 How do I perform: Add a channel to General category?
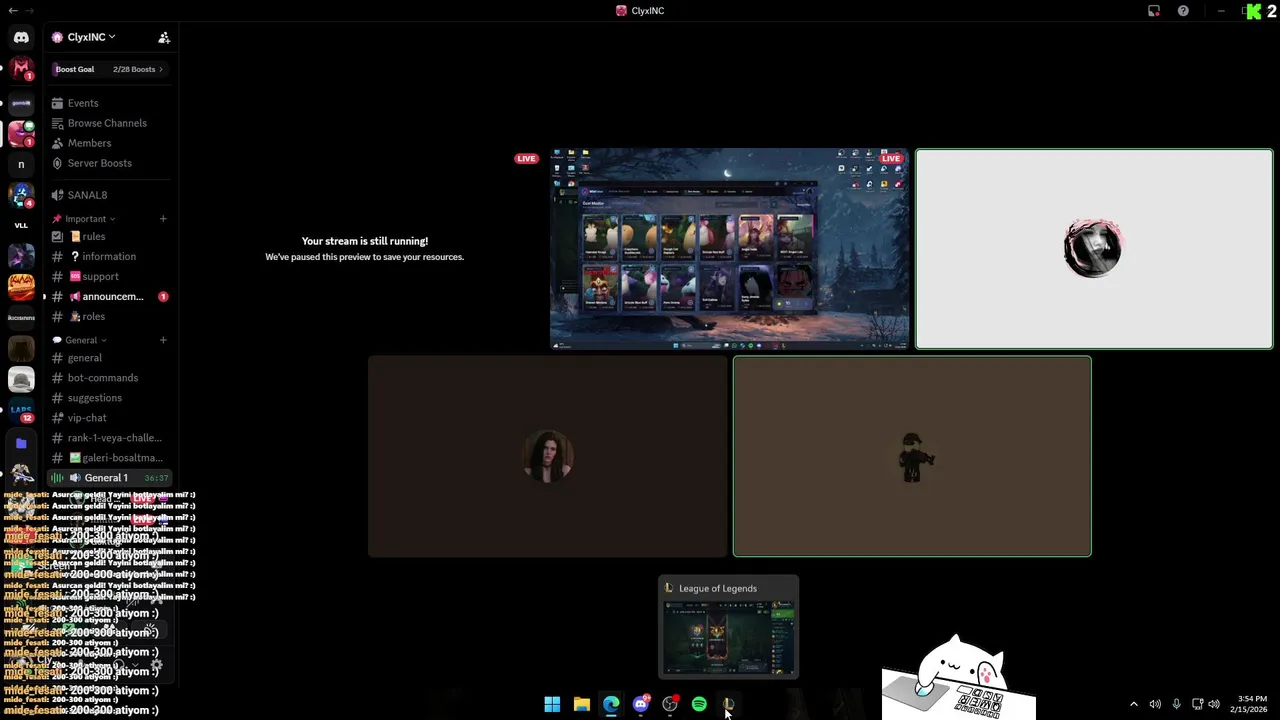pyautogui.click(x=163, y=340)
